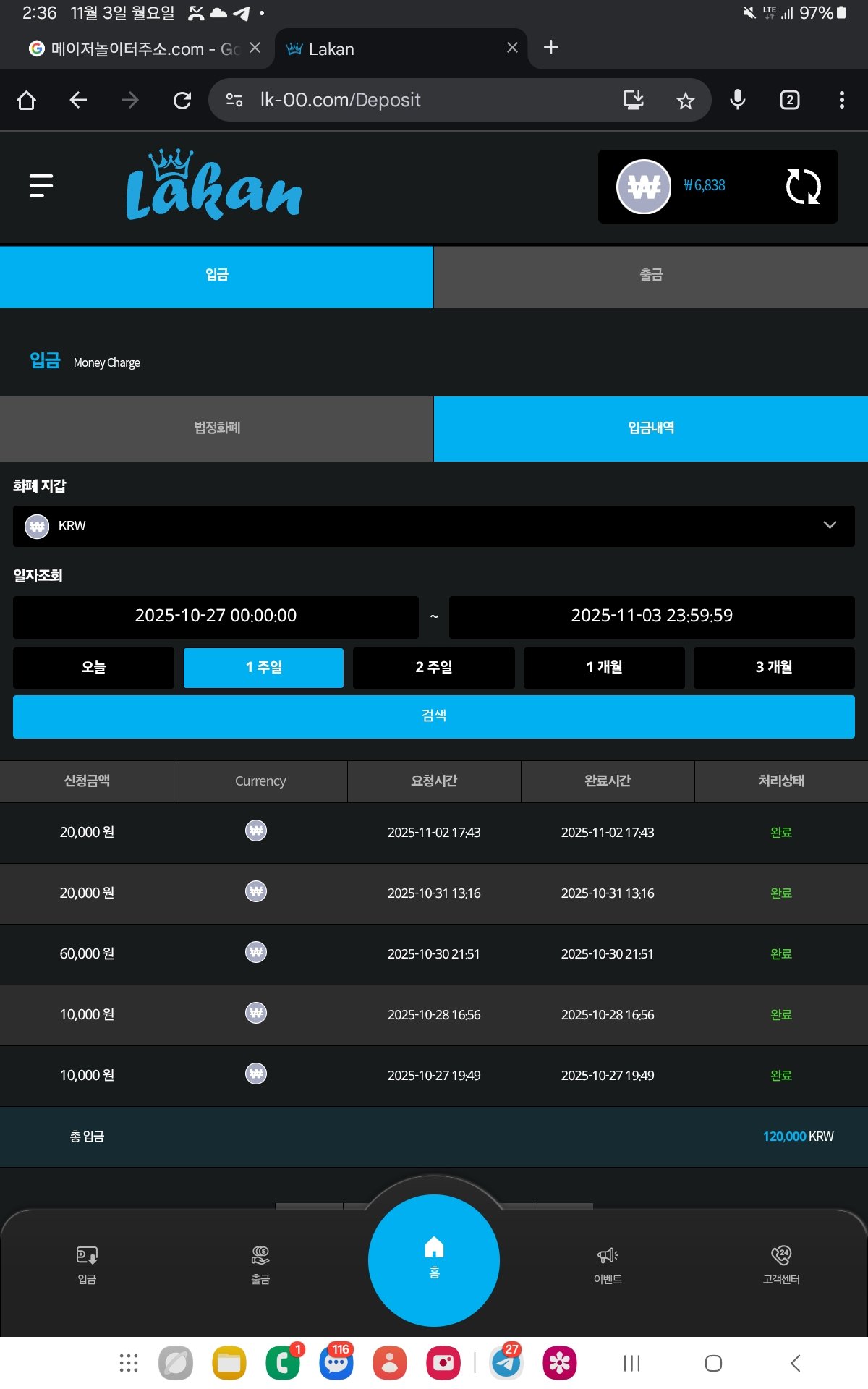Image resolution: width=868 pixels, height=1389 pixels.
Task: Expand the KRW currency wallet dropdown
Action: click(433, 526)
